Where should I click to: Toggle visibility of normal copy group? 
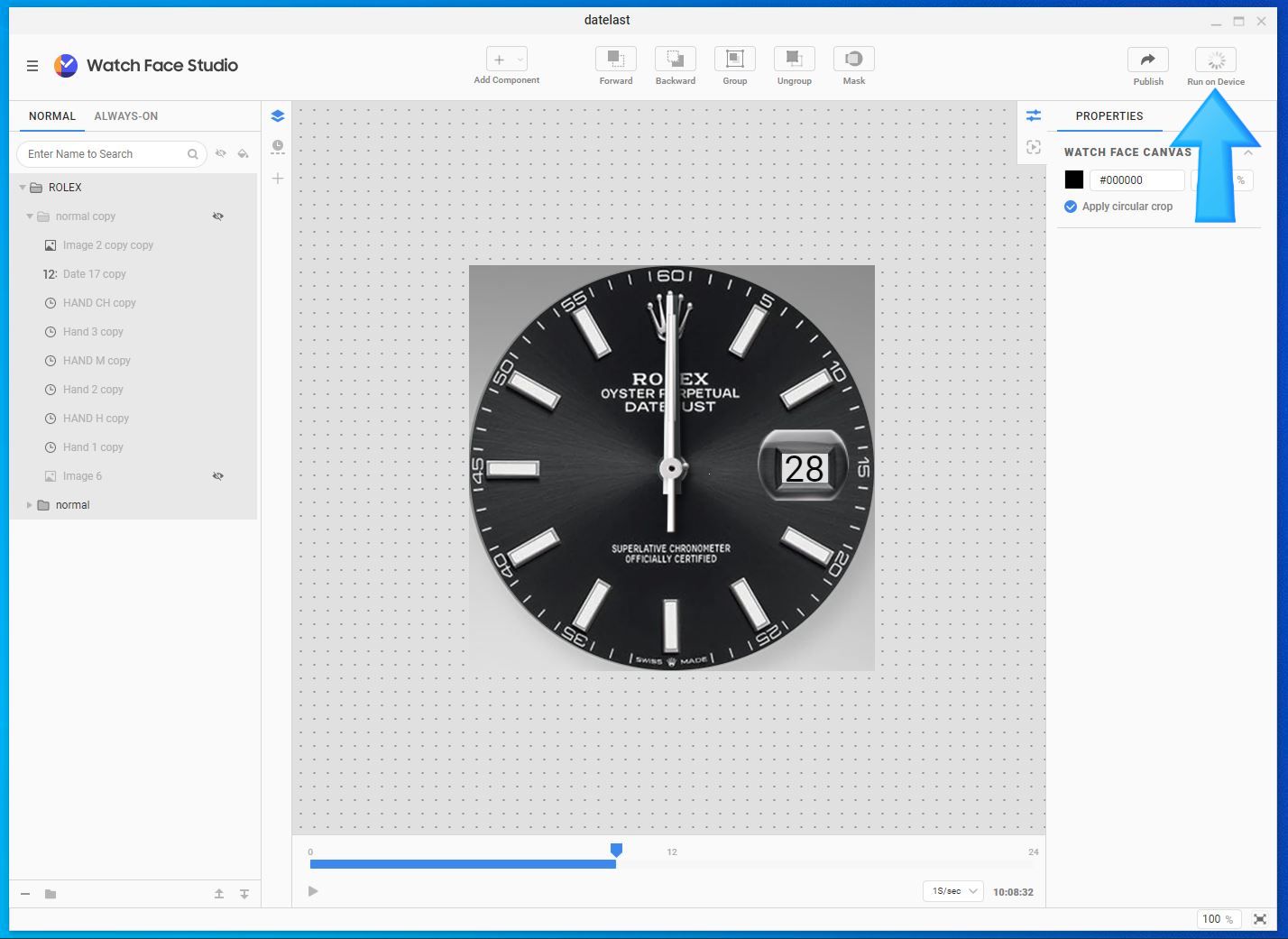coord(217,216)
